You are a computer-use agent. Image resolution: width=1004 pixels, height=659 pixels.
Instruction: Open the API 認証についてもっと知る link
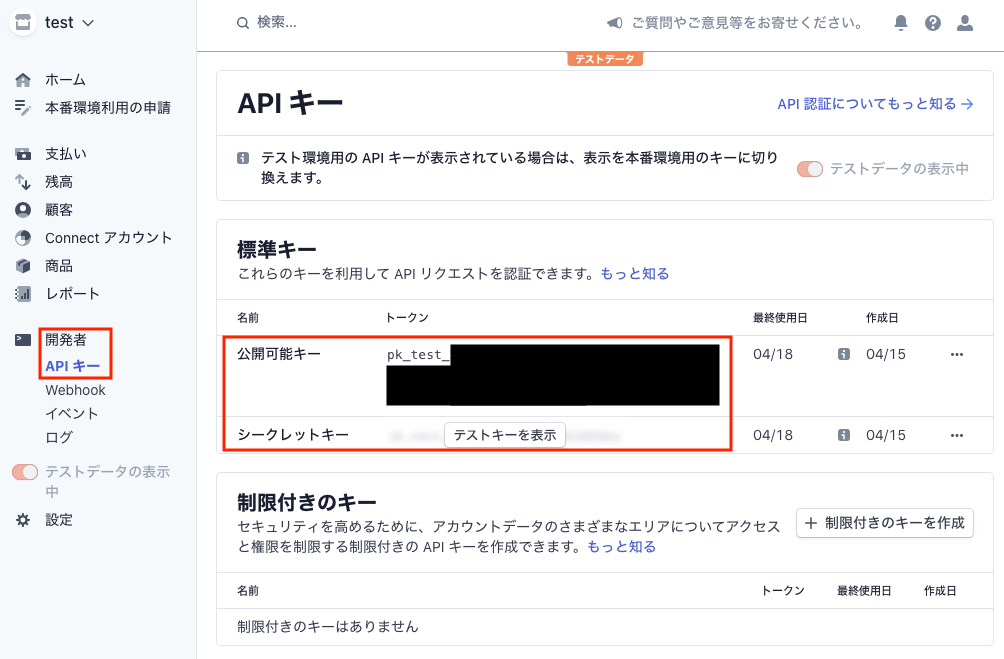click(869, 103)
